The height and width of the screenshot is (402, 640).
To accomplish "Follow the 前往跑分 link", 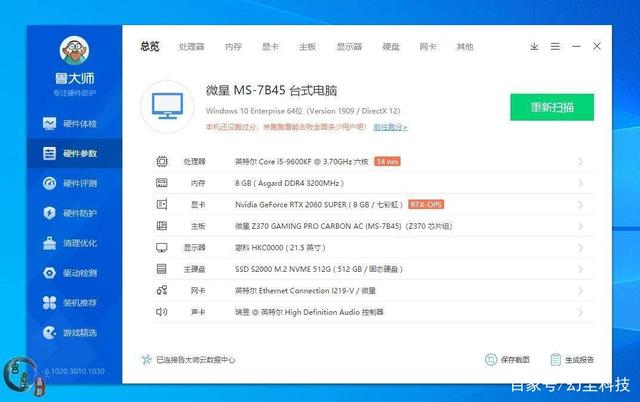I will tap(390, 127).
